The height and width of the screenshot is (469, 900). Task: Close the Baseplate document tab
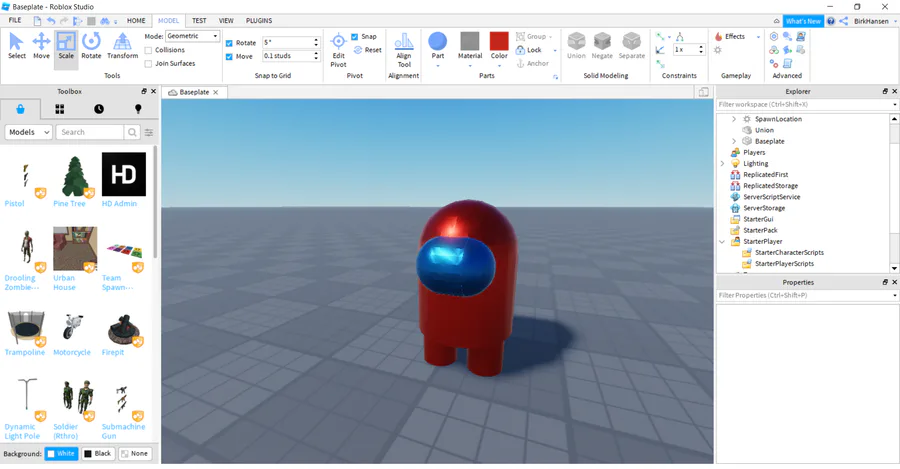(216, 92)
